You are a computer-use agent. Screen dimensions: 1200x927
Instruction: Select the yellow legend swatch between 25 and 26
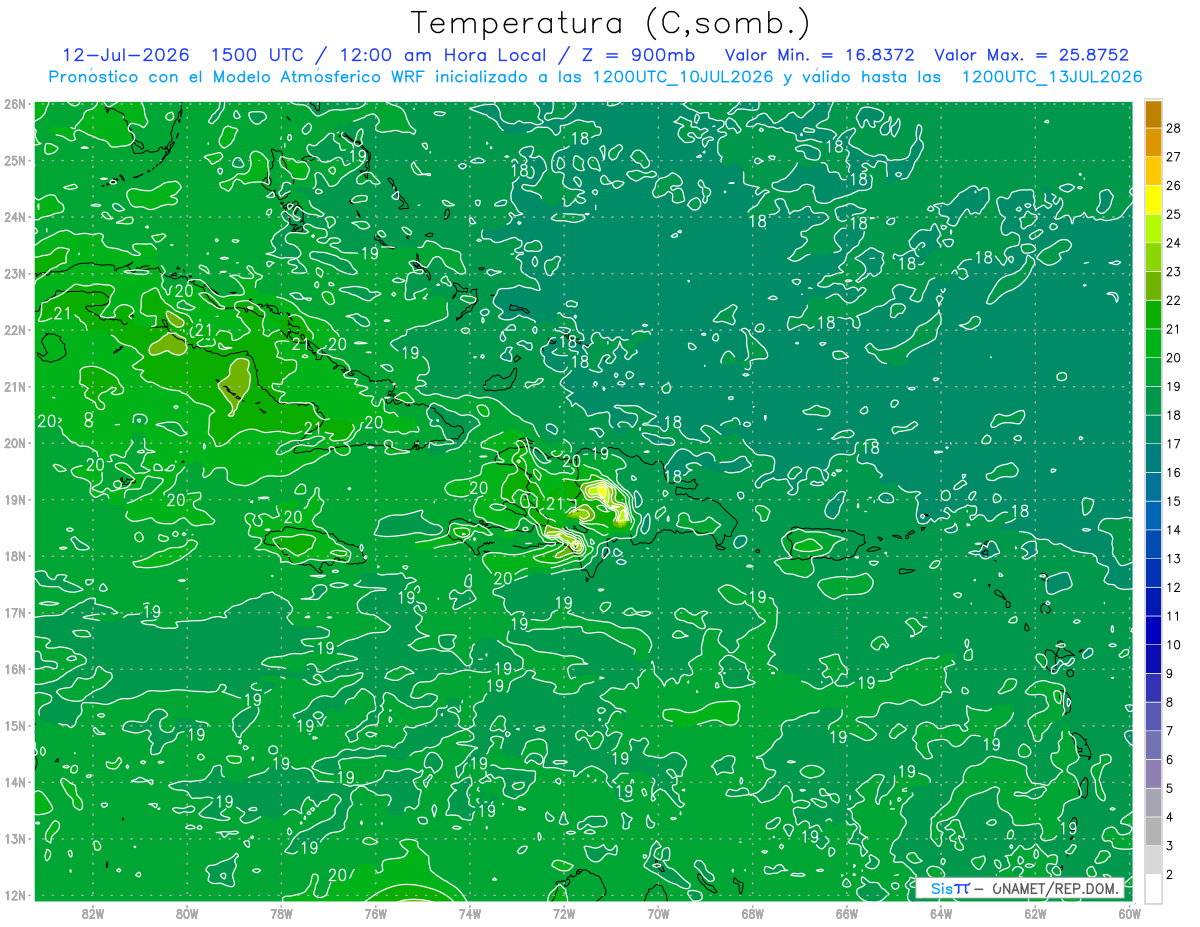pos(1152,200)
